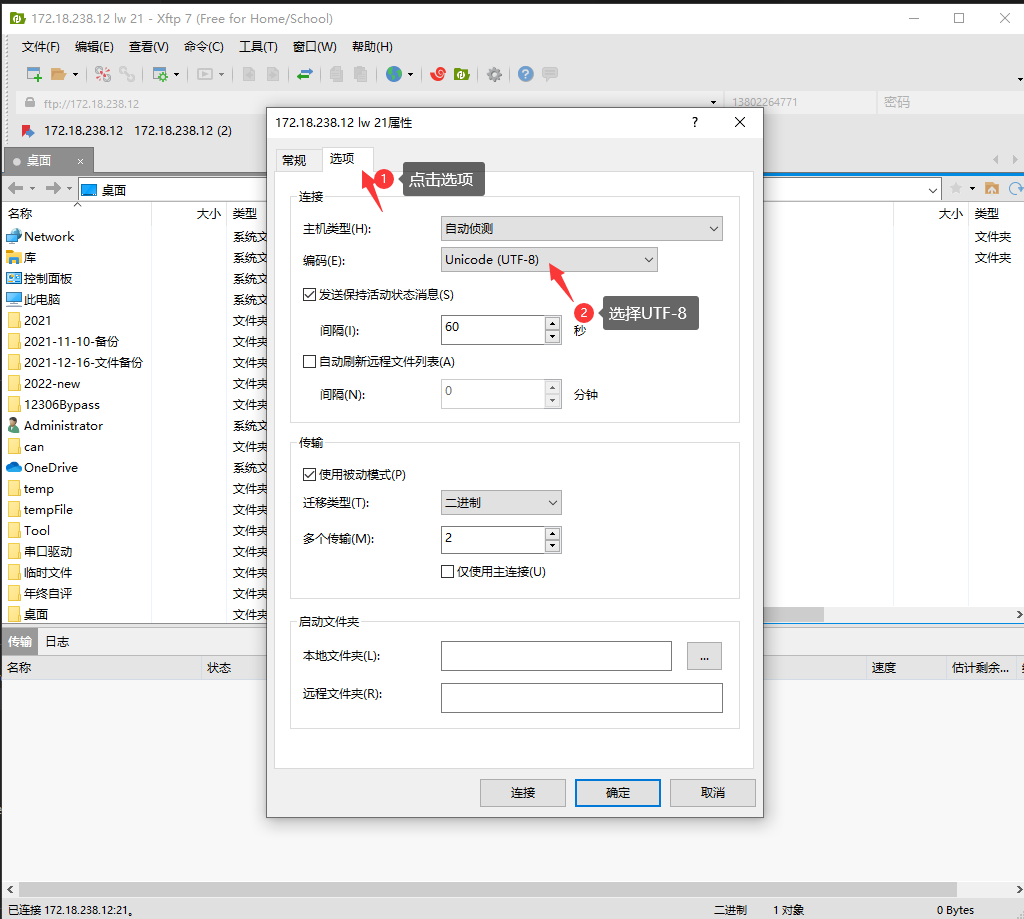The height and width of the screenshot is (919, 1024).
Task: Open the Xftp green folder icon
Action: point(462,74)
